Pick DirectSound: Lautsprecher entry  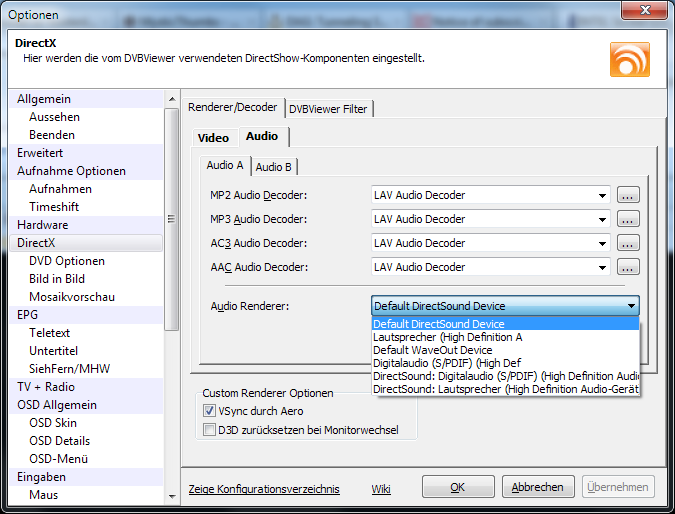click(505, 389)
